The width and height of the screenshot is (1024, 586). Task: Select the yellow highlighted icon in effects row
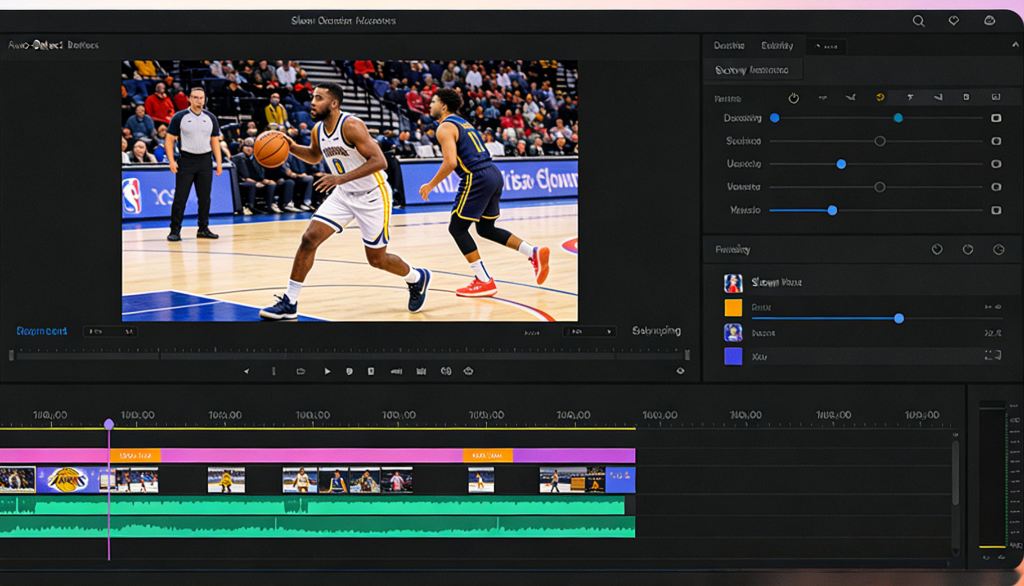point(880,98)
